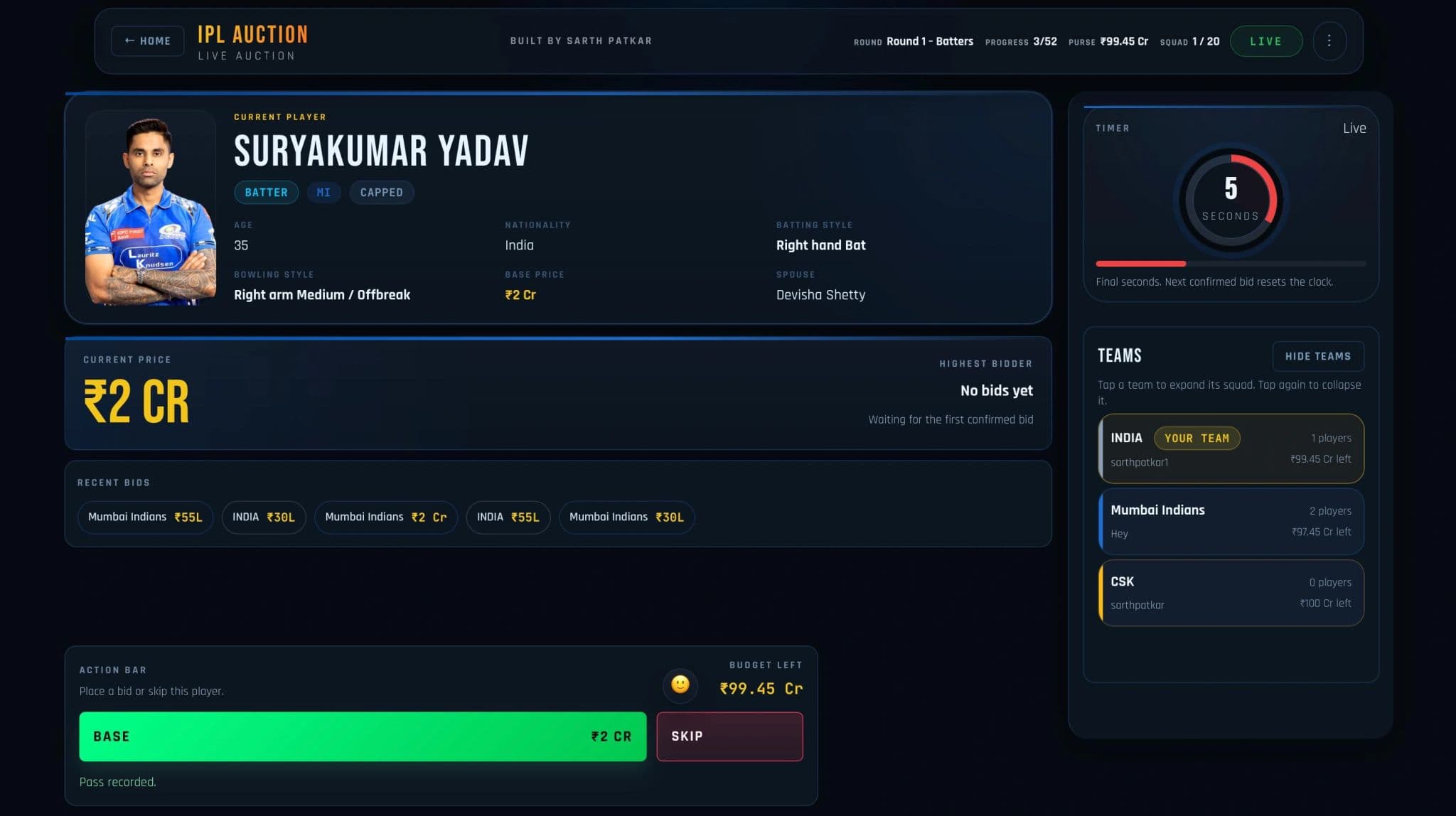The height and width of the screenshot is (816, 1456).
Task: Select the INDIA ₹30L bid chip
Action: point(264,517)
